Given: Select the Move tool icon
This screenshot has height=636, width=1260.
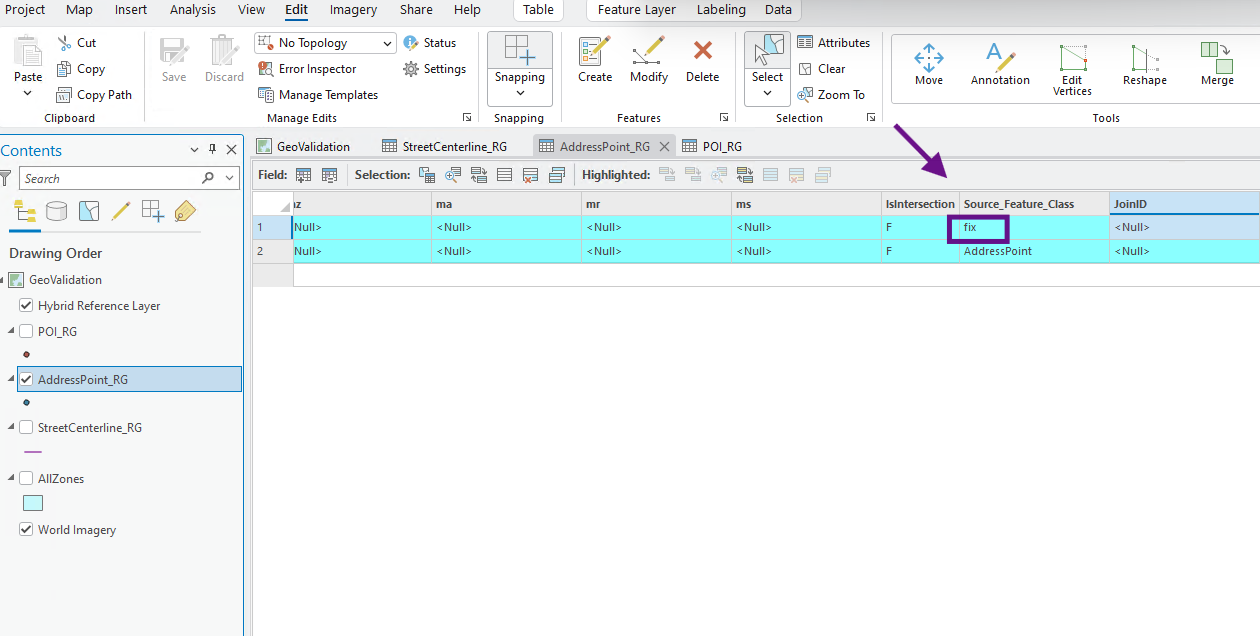Looking at the screenshot, I should coord(928,56).
